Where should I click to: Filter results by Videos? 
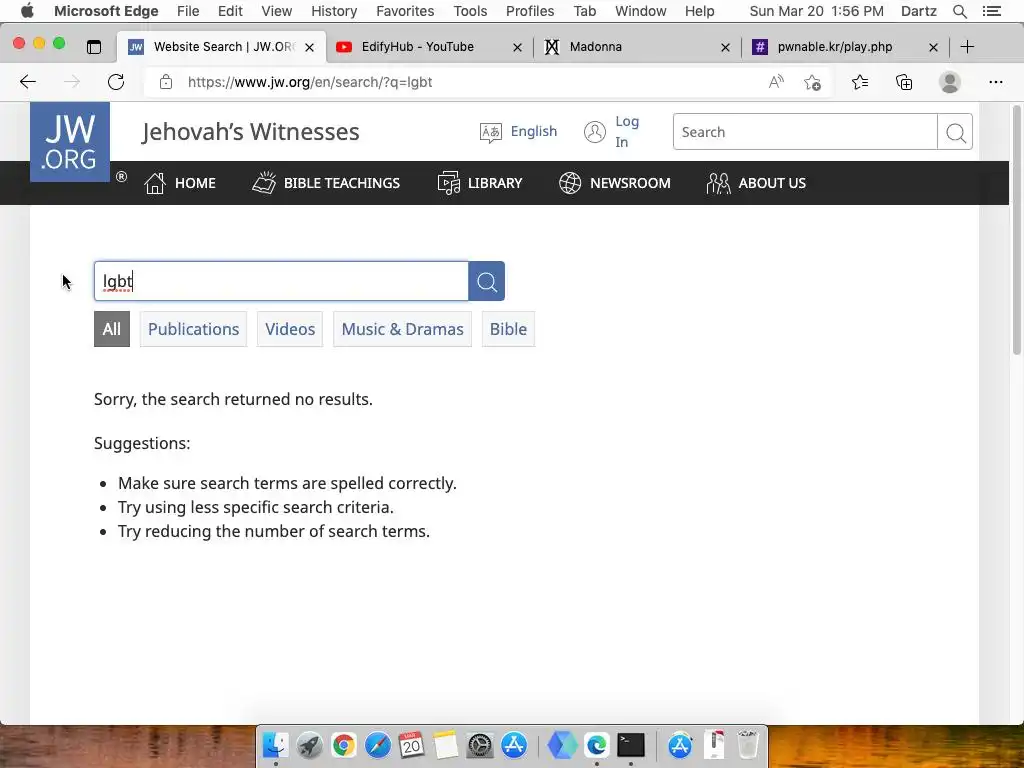(290, 329)
